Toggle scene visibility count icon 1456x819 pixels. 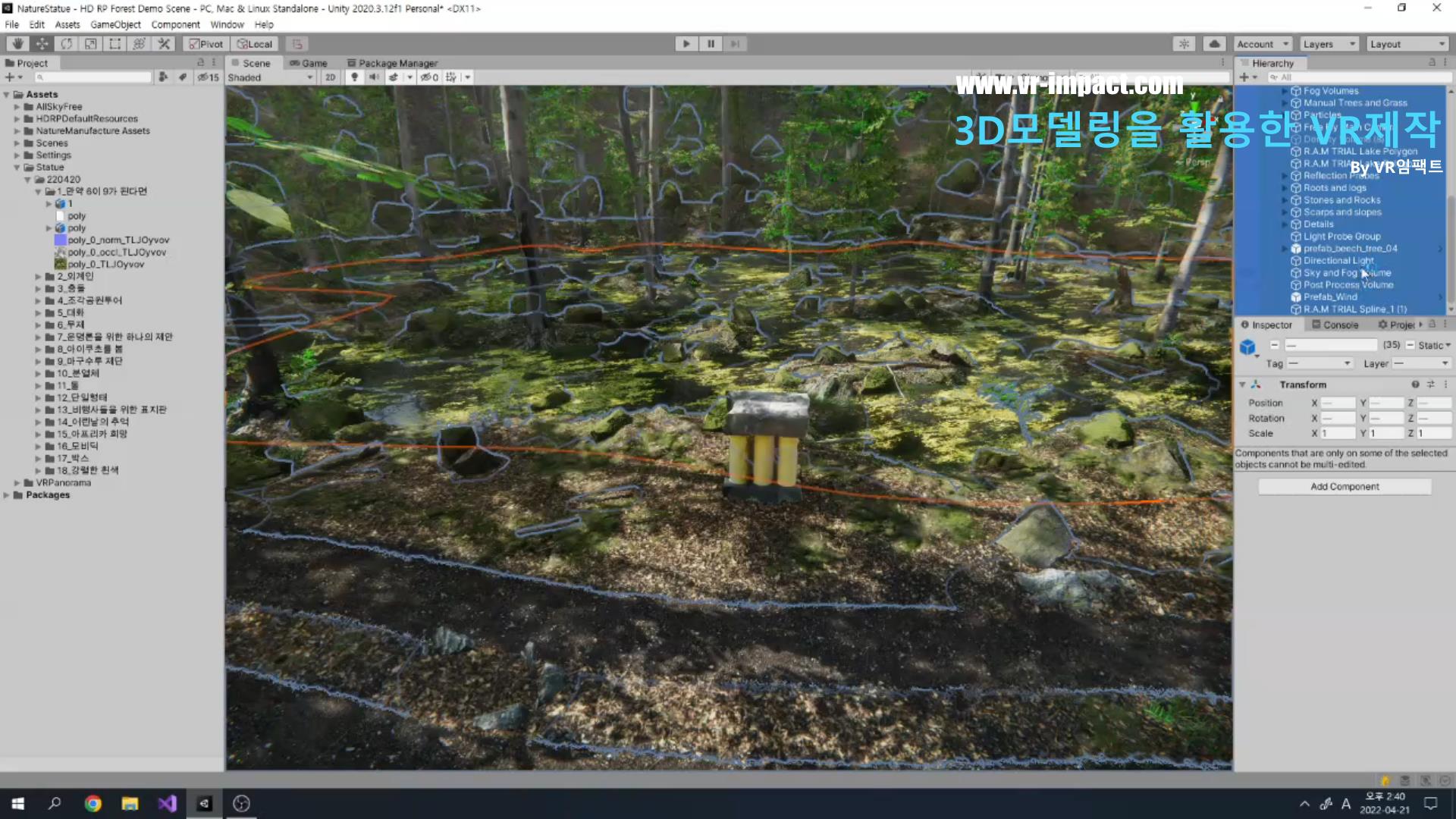pyautogui.click(x=430, y=77)
